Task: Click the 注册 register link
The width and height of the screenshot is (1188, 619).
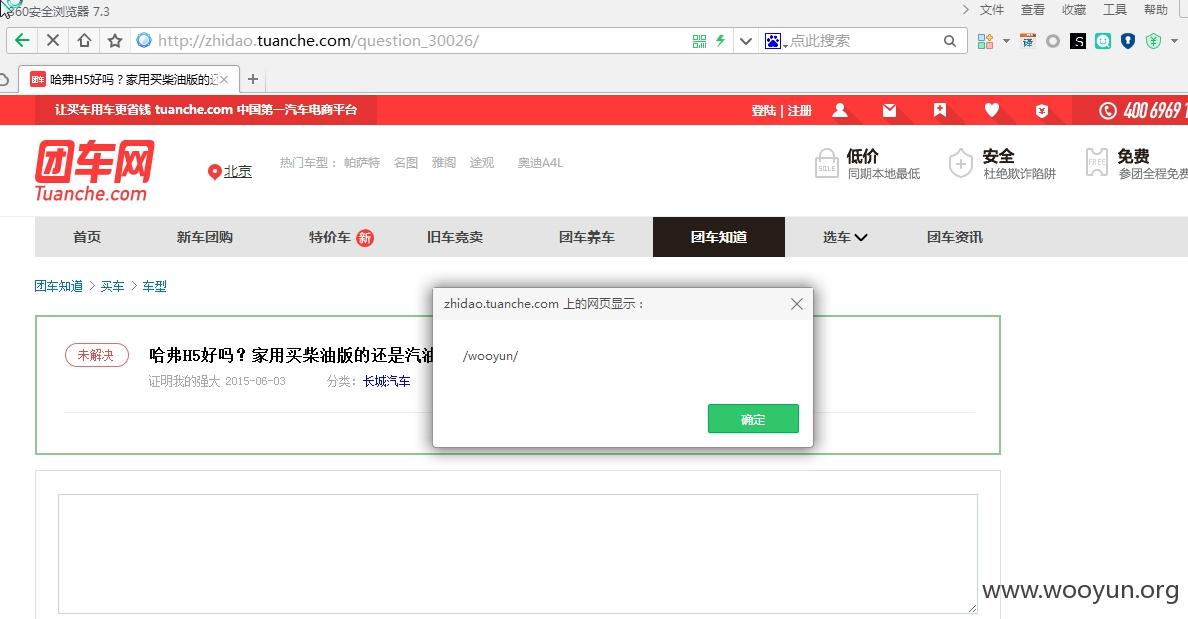Action: [x=799, y=111]
